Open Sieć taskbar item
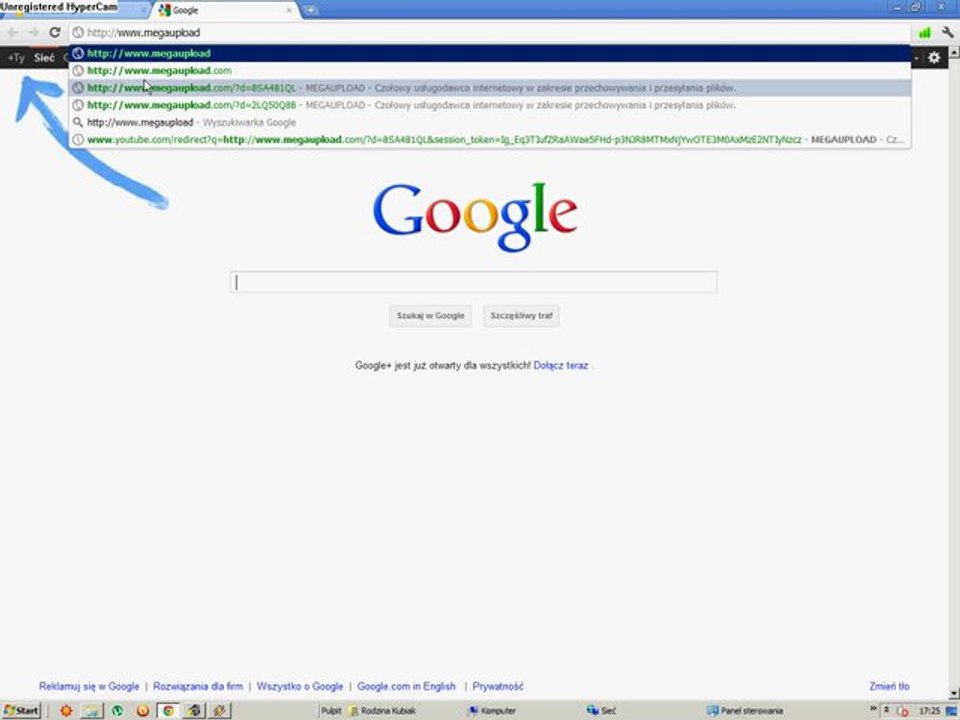 coord(601,710)
